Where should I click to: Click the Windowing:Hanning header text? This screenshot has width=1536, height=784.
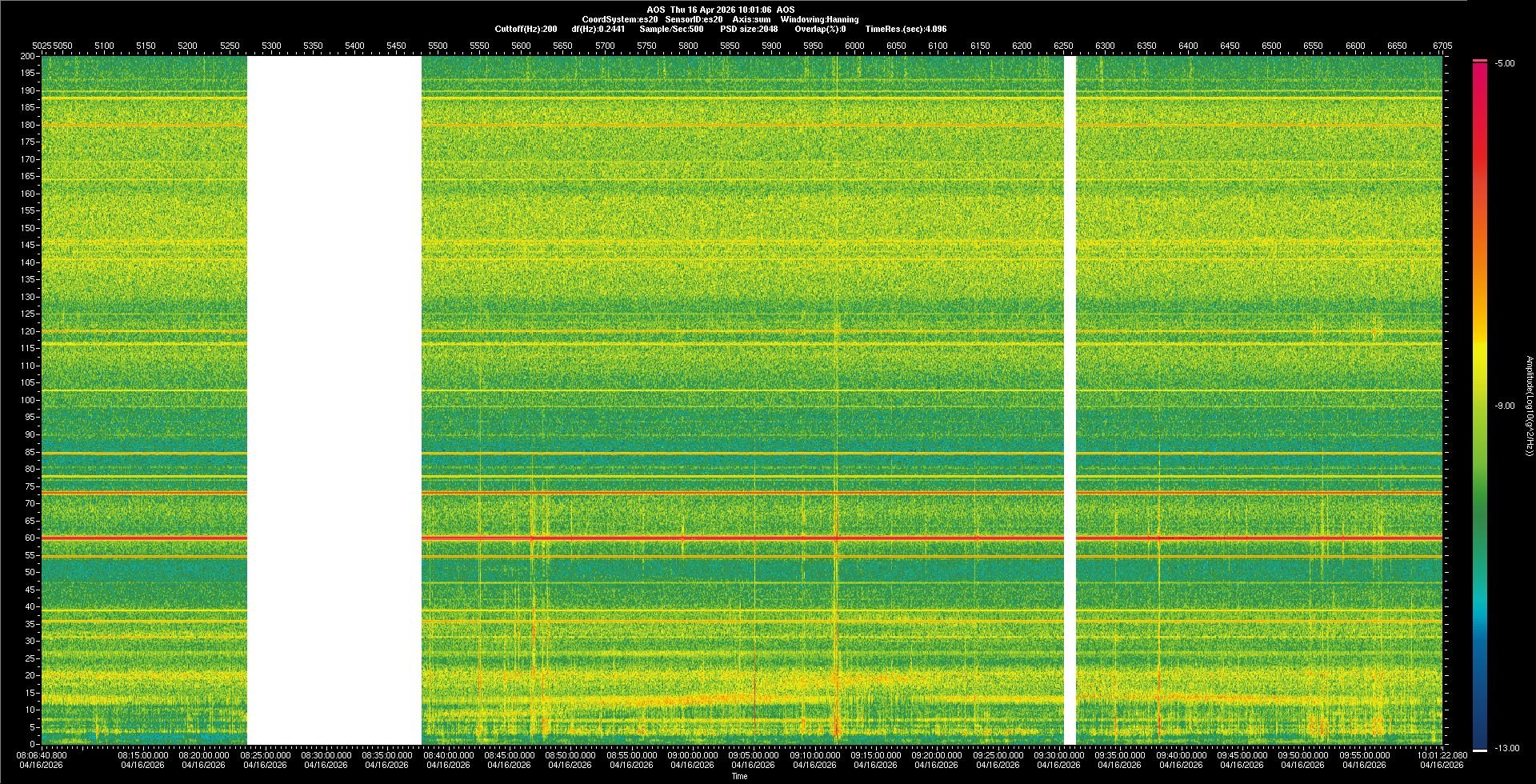[819, 19]
